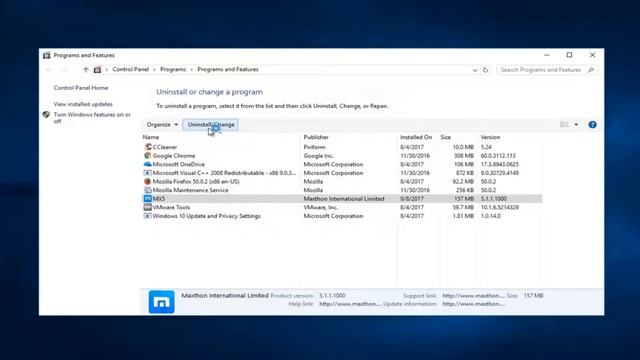This screenshot has width=640, height=360.
Task: Open the help question mark icon
Action: coord(592,124)
